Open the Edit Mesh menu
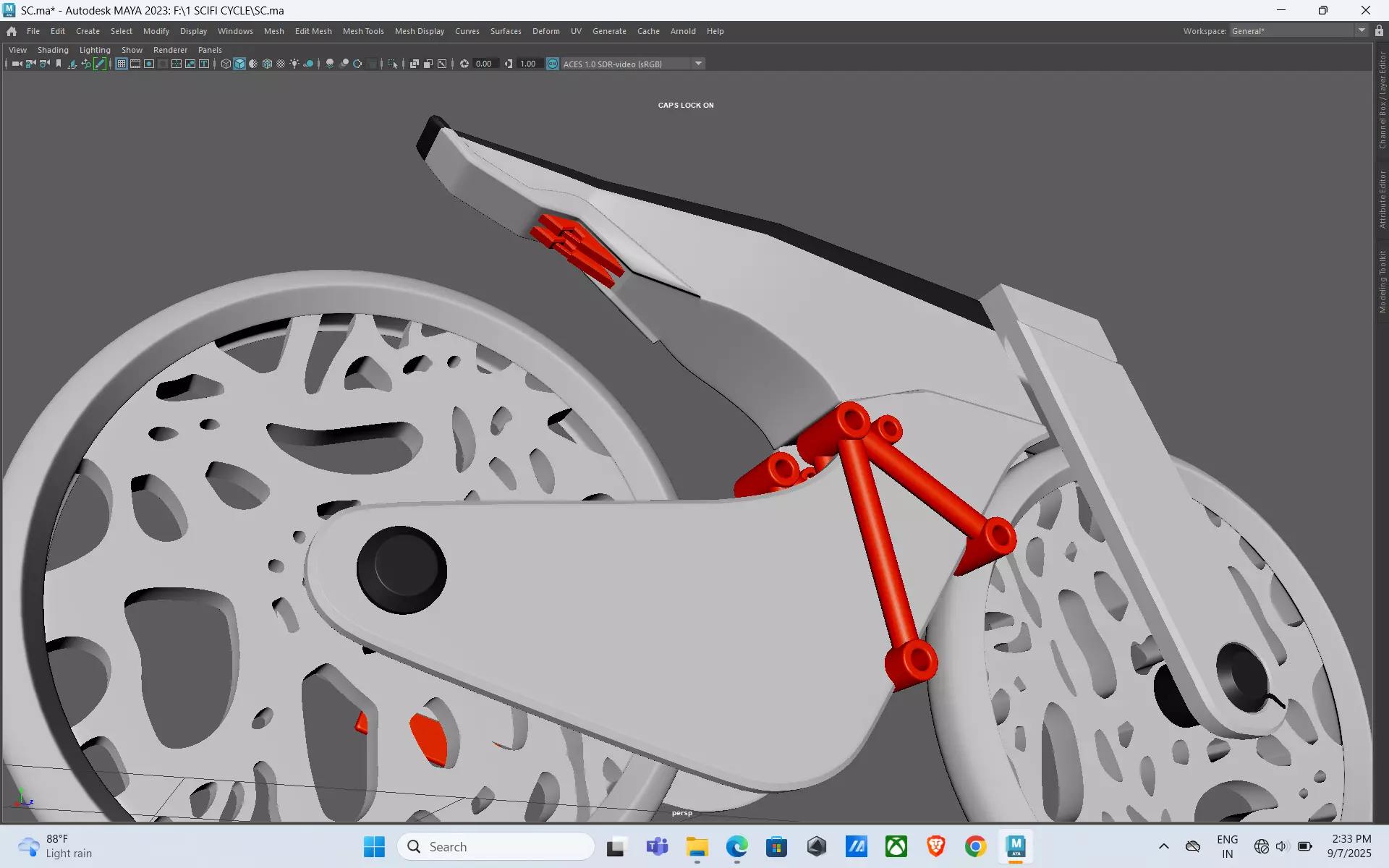Image resolution: width=1389 pixels, height=868 pixels. click(313, 31)
